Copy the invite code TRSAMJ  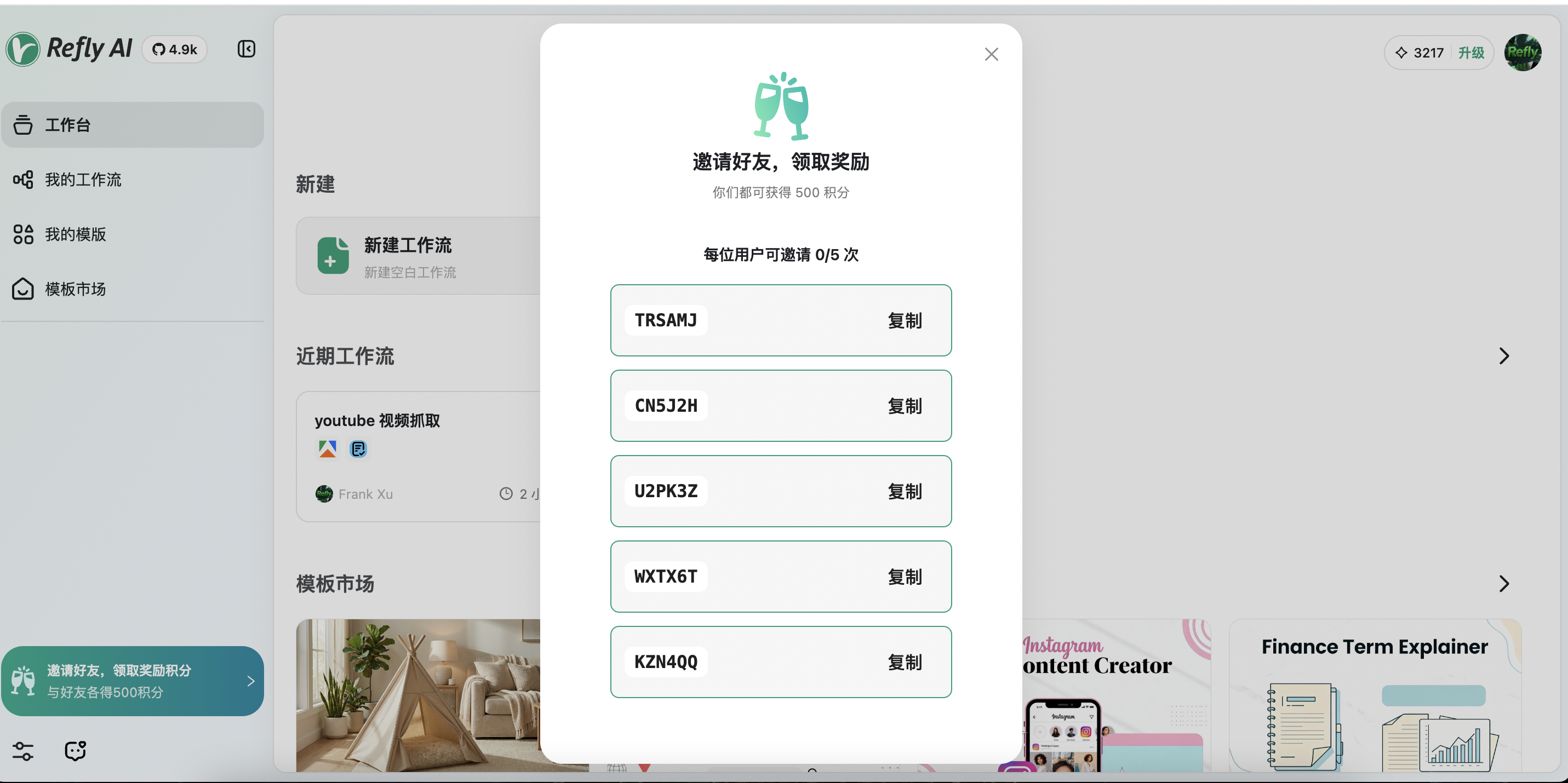pyautogui.click(x=904, y=321)
